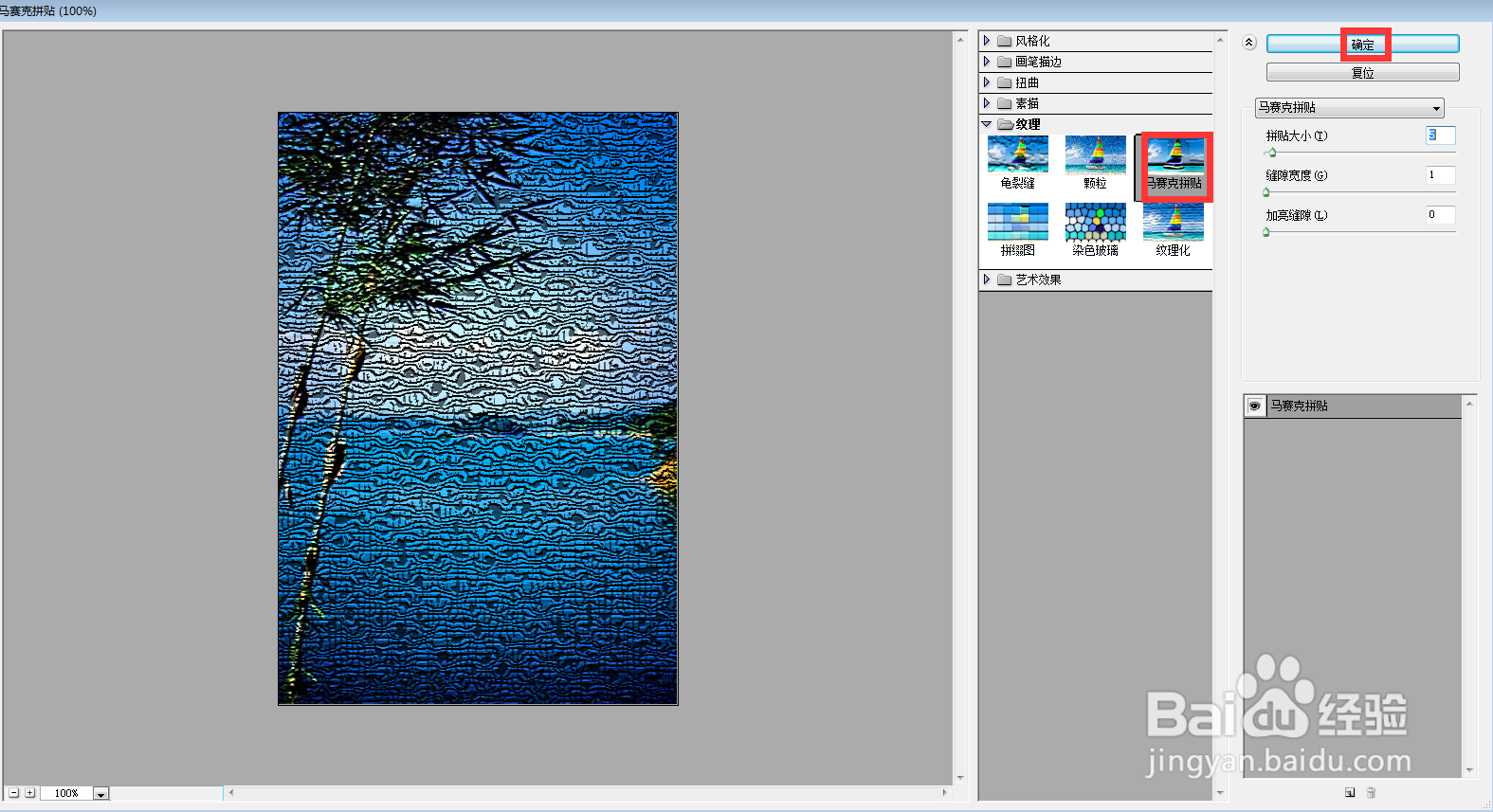Expand the 扭曲 filter folder
This screenshot has width=1493, height=812.
click(x=987, y=82)
